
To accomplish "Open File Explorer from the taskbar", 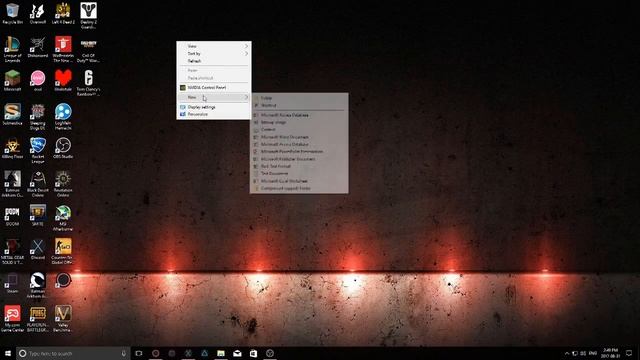I will pyautogui.click(x=221, y=353).
